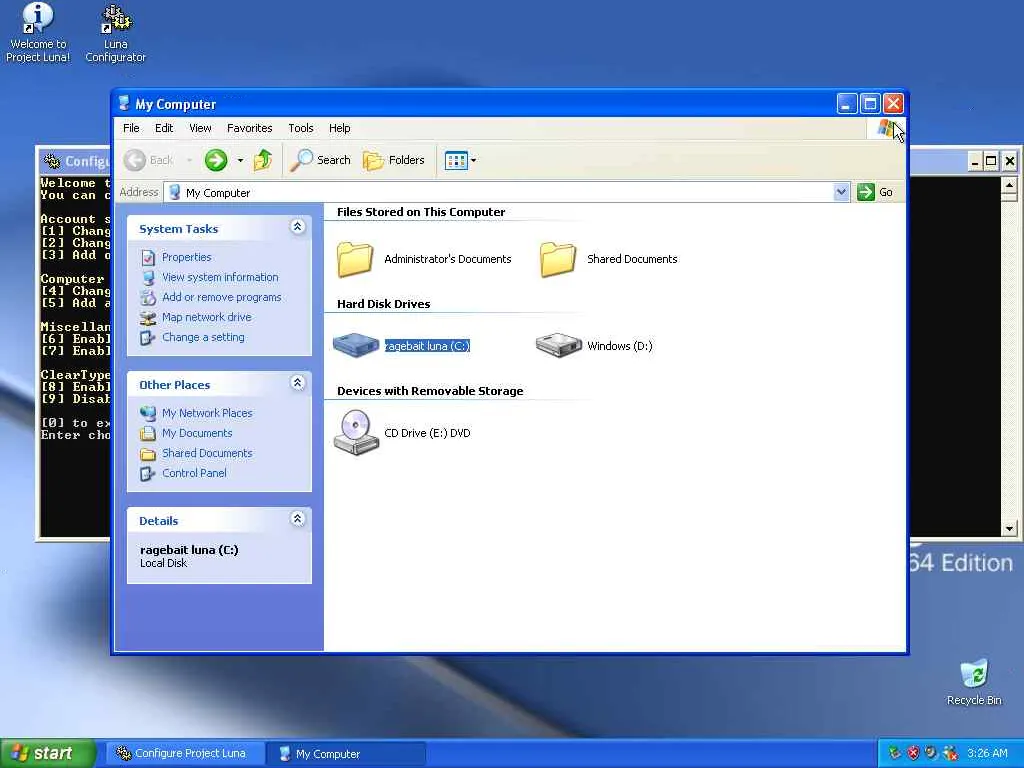Click the green Forward arrow button
1024x768 pixels.
216,160
